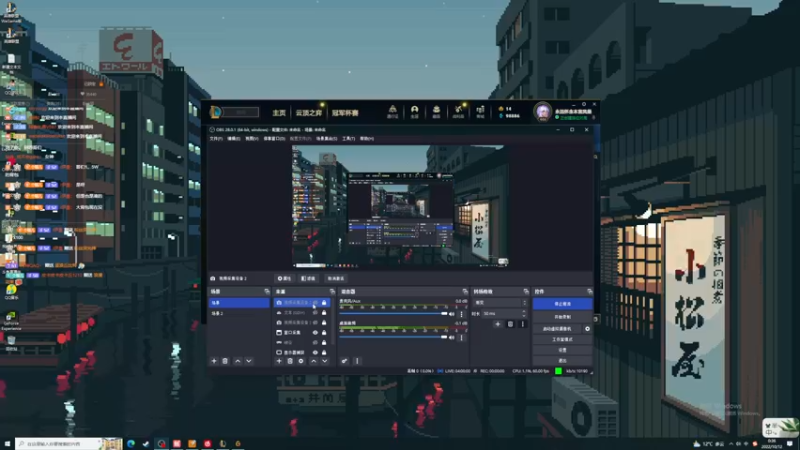Screen dimensions: 800x450
Task: Open the League client profile icon
Action: click(x=414, y=111)
